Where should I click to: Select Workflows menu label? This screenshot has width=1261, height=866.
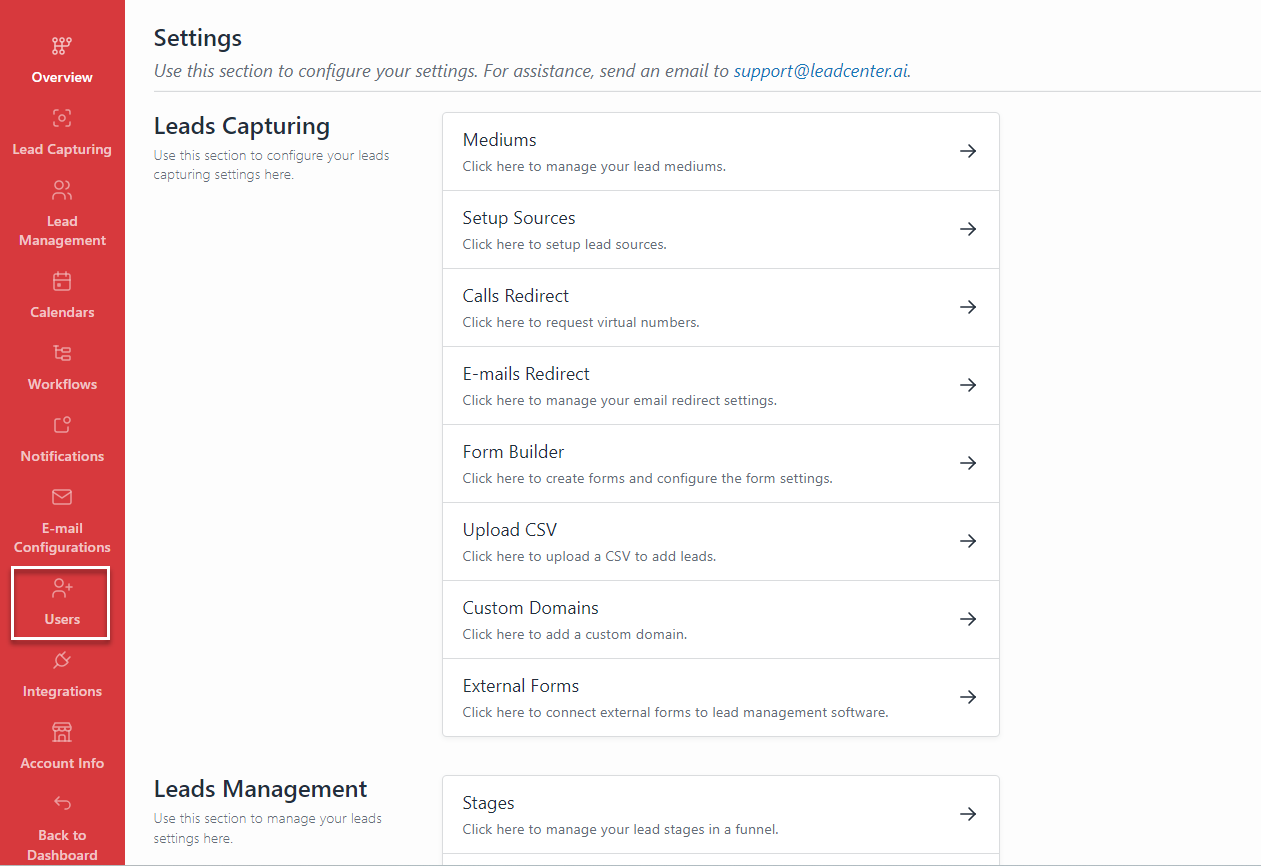pyautogui.click(x=62, y=384)
